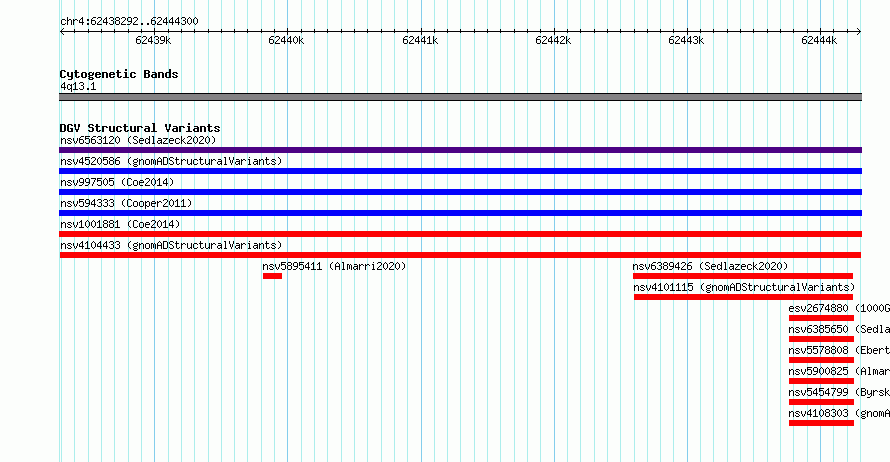This screenshot has width=890, height=462.
Task: Open the nsv1001881 (Coe2014) label
Action: [x=120, y=224]
